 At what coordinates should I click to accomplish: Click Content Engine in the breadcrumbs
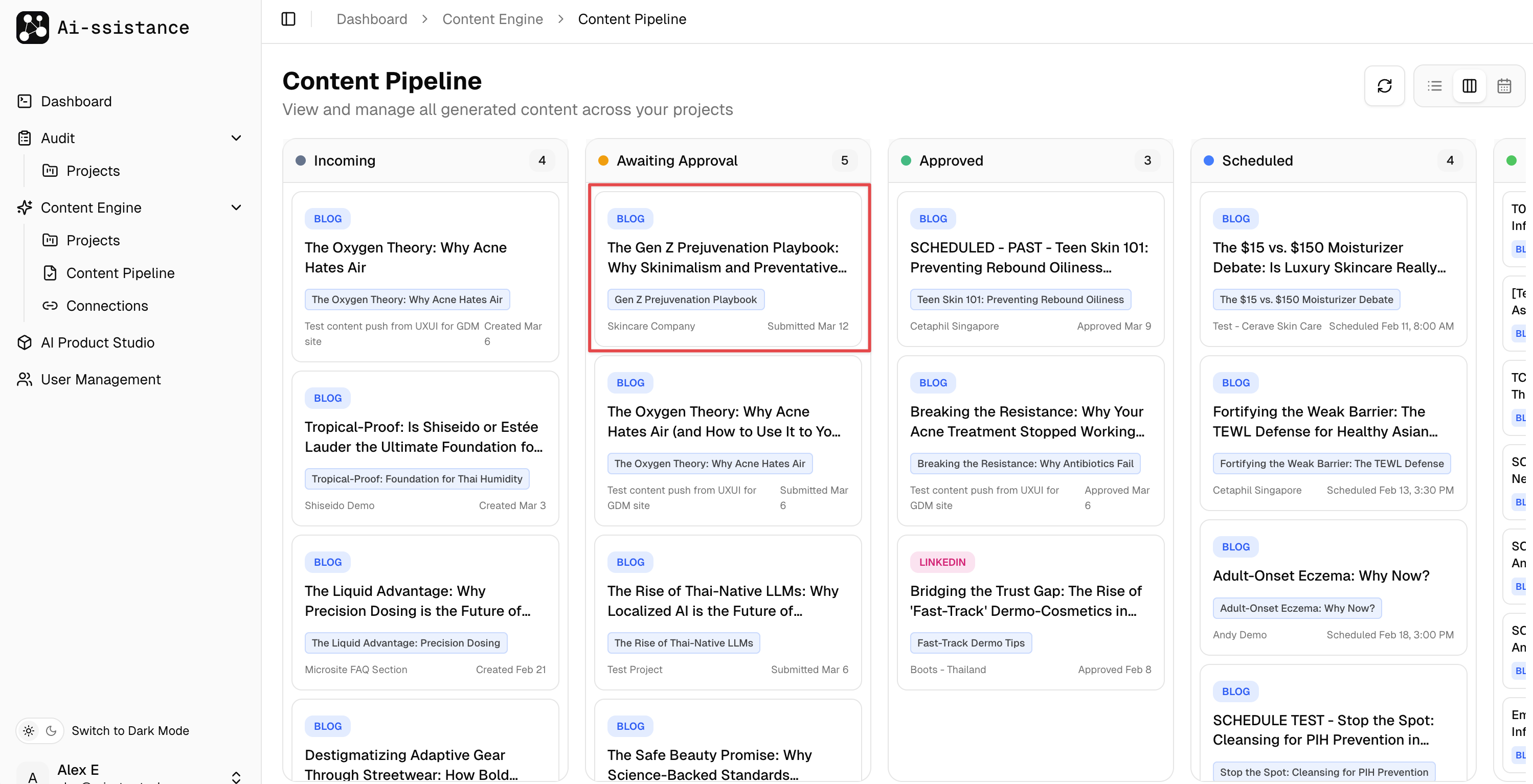point(493,19)
